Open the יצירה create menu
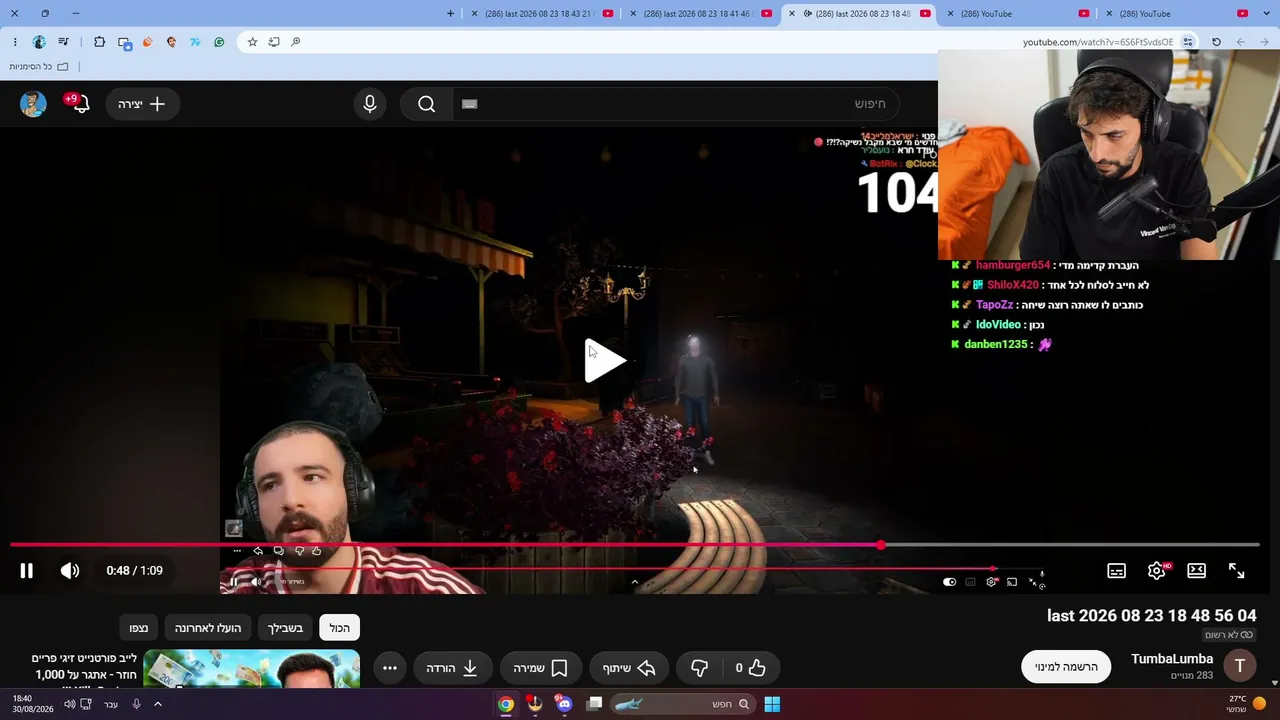This screenshot has height=720, width=1280. pyautogui.click(x=142, y=104)
